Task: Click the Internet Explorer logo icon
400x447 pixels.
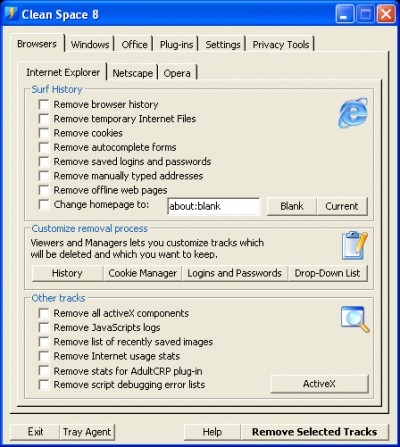Action: coord(353,113)
